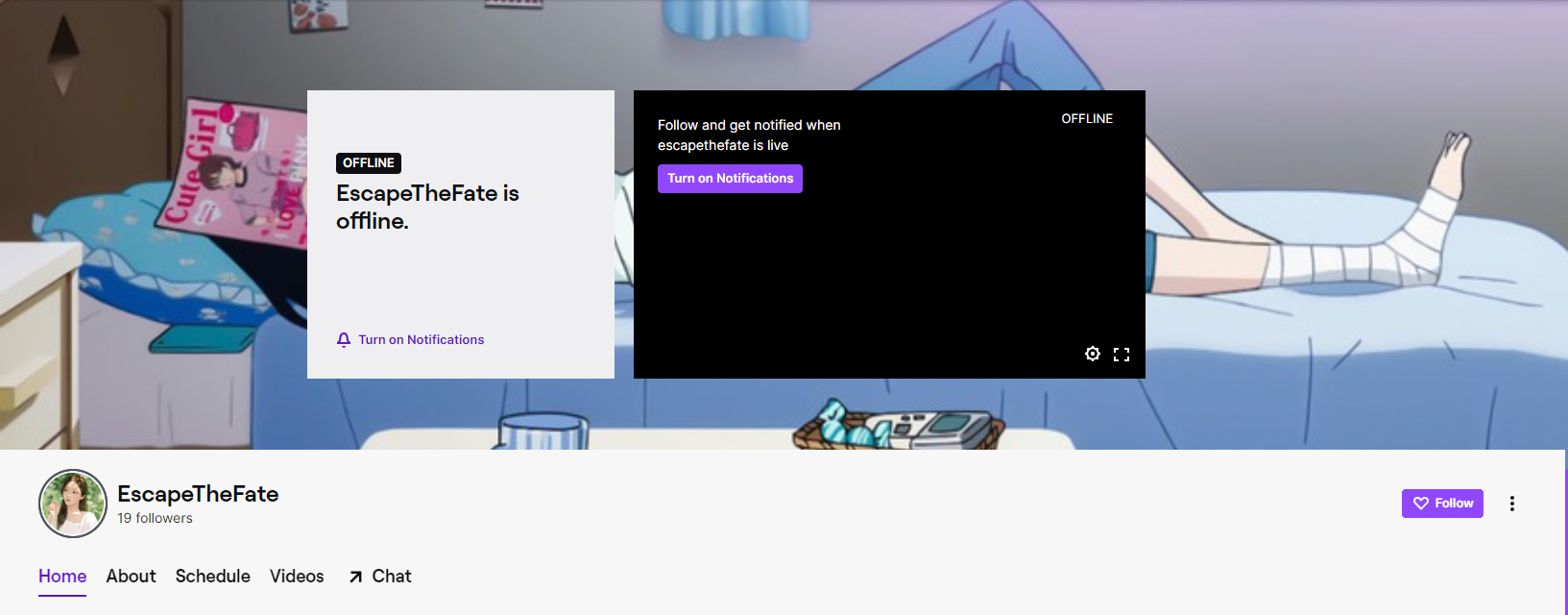Click purple Turn on Notifications button
The image size is (1568, 615).
[x=730, y=179]
